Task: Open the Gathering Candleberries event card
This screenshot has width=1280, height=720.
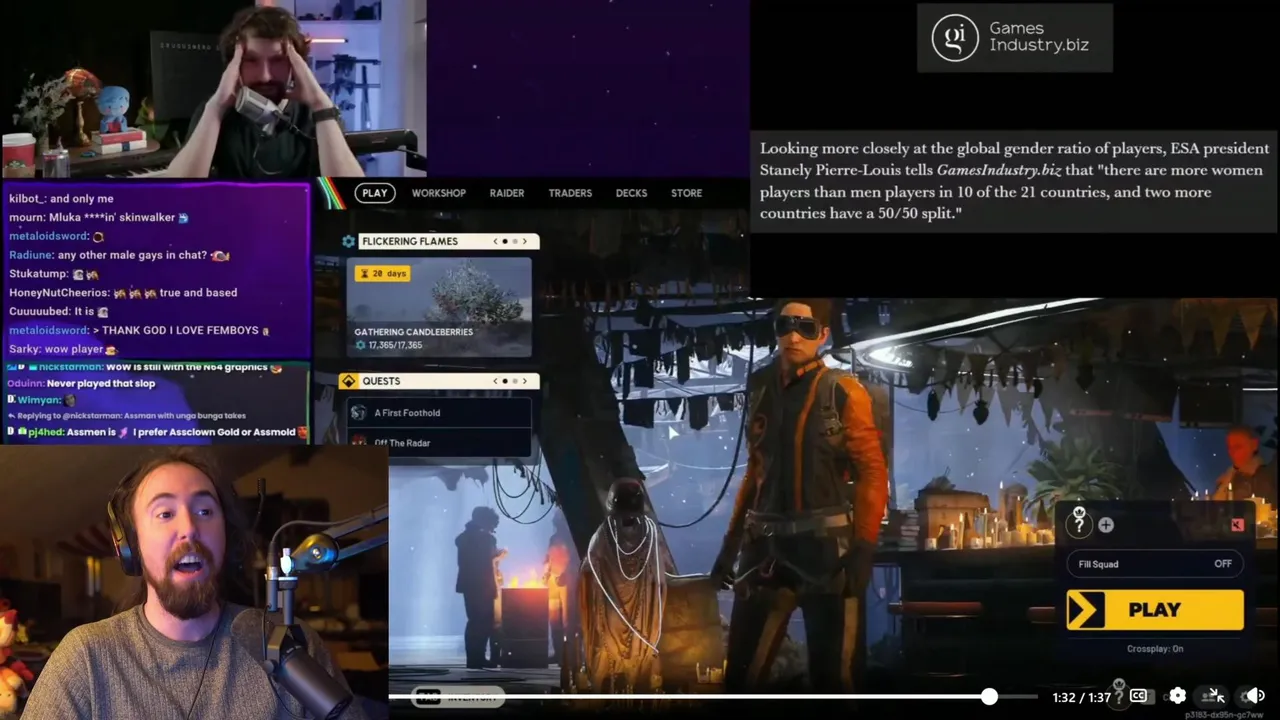Action: (439, 306)
